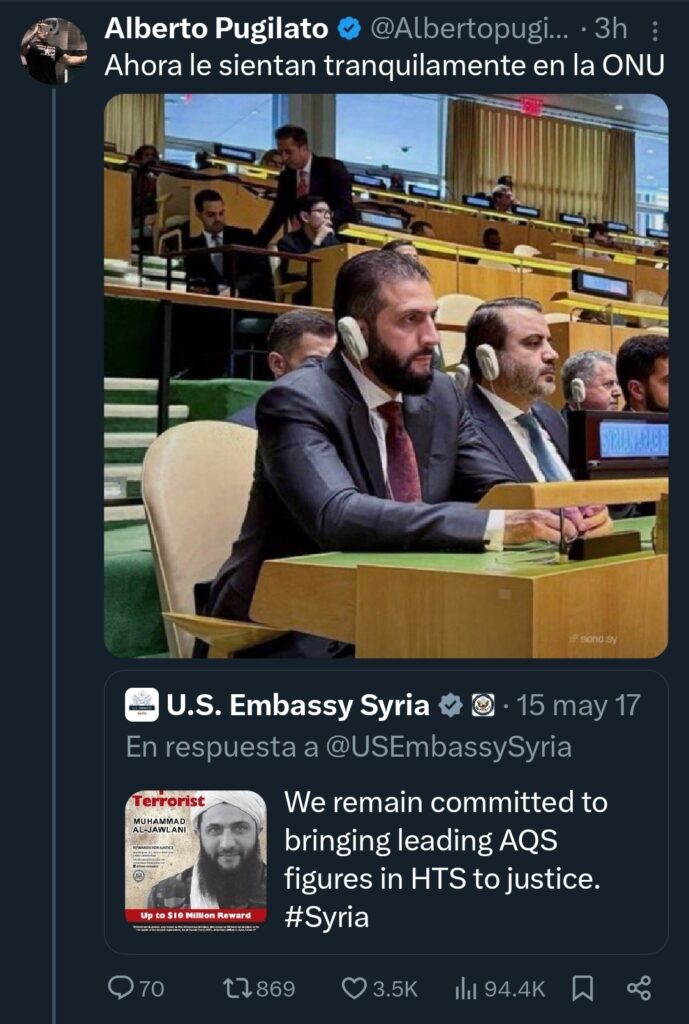Open the @Albertopugi... handle
Screen dimensions: 689x1024
coord(470,29)
